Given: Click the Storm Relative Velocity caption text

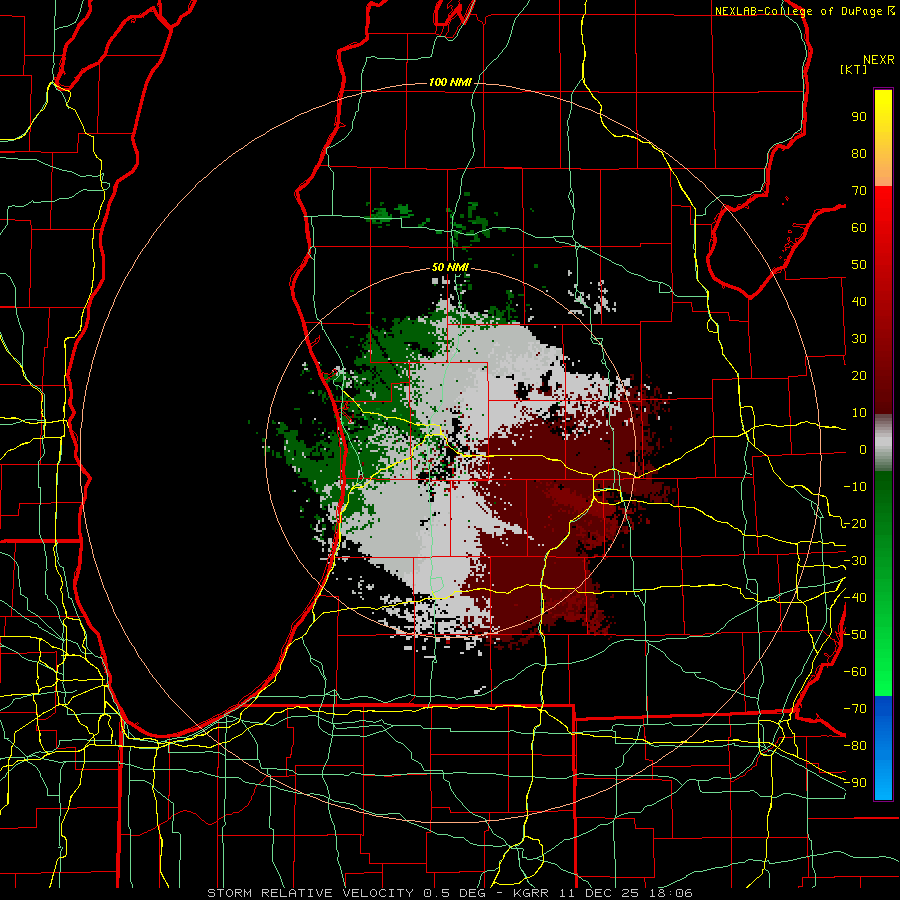Looking at the screenshot, I should tap(449, 893).
